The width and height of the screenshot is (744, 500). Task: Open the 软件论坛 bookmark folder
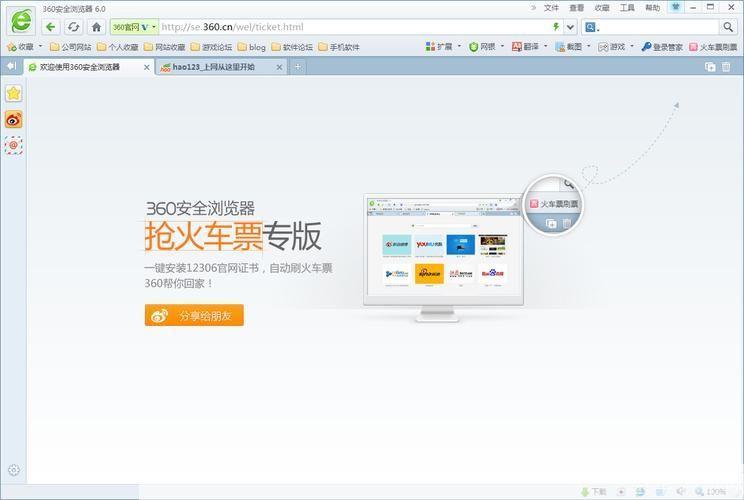pyautogui.click(x=292, y=47)
